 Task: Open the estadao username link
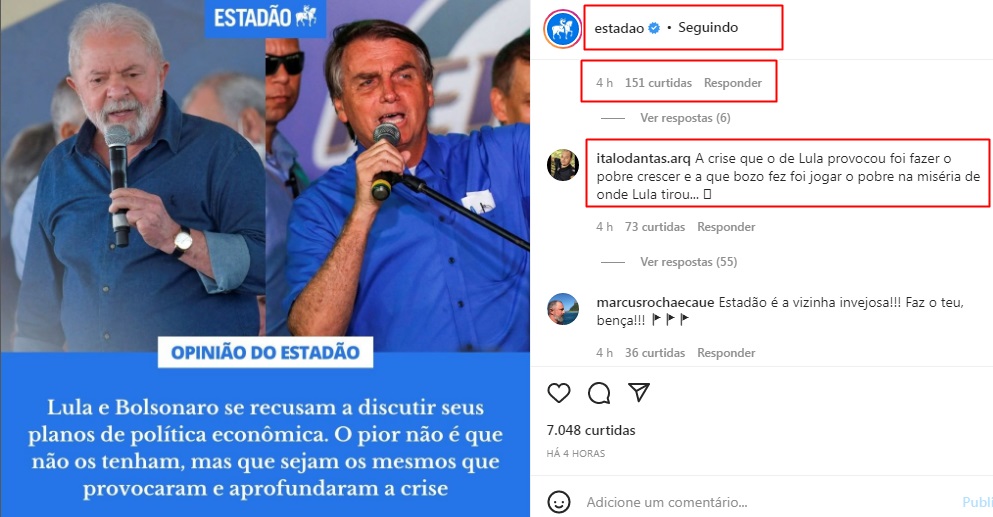(x=619, y=28)
